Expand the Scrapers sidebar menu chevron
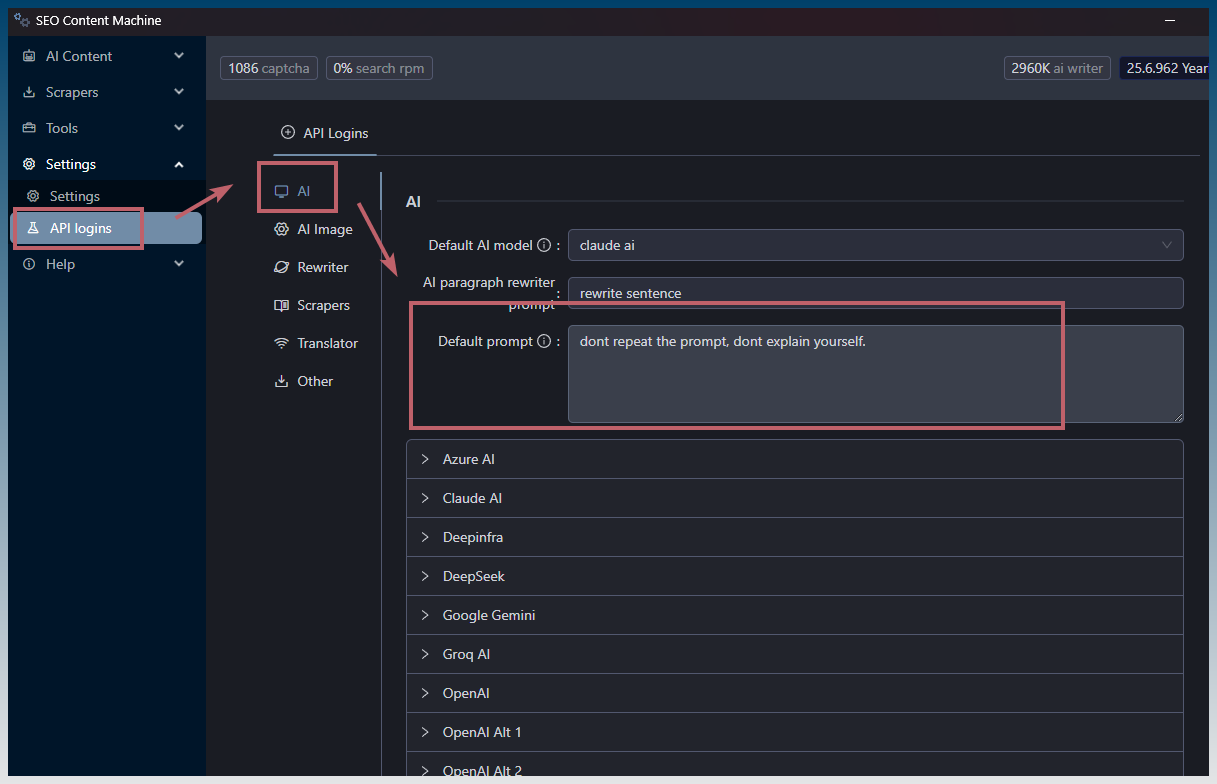 [x=179, y=92]
